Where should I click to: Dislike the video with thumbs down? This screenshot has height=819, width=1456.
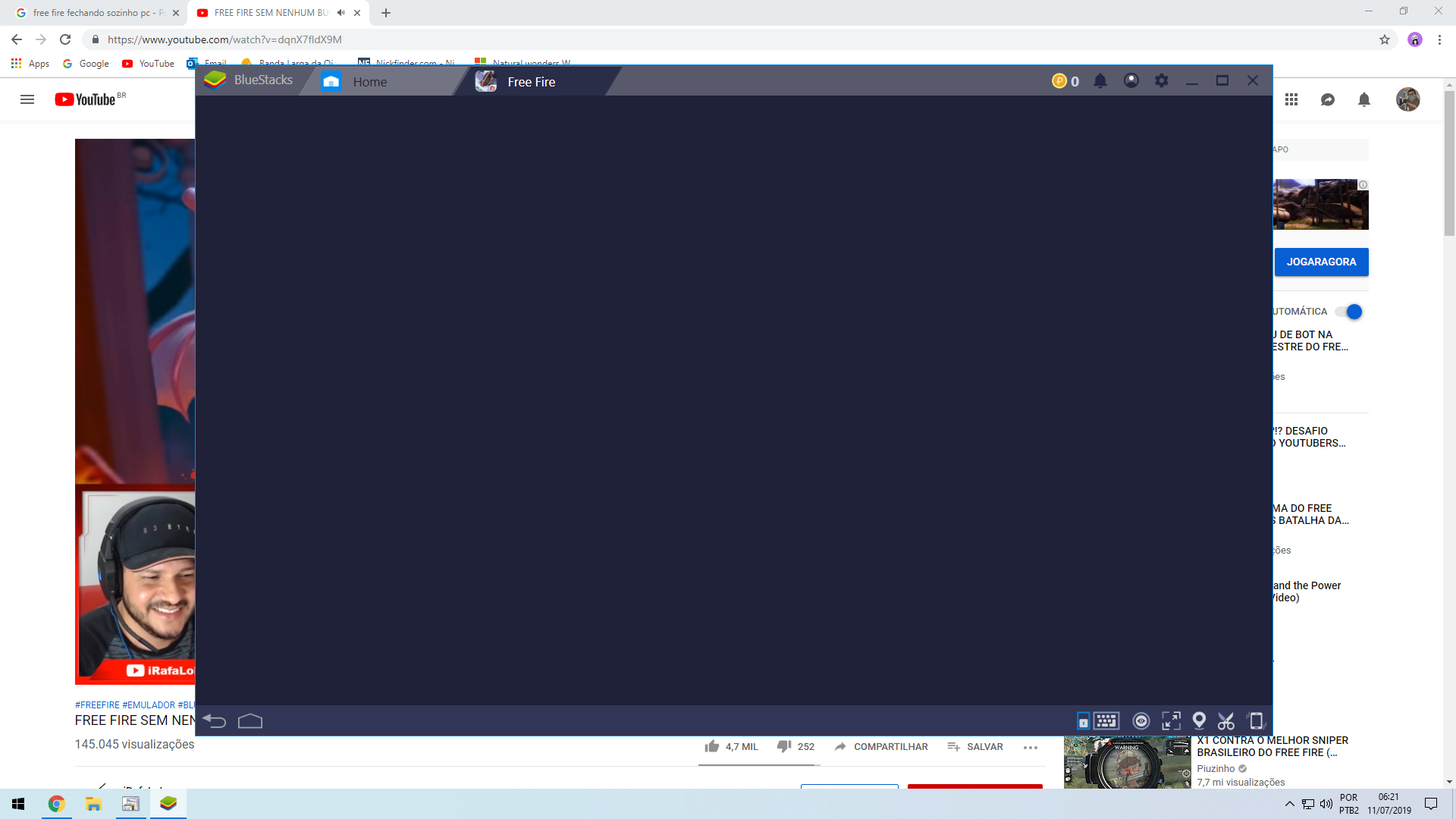(784, 747)
